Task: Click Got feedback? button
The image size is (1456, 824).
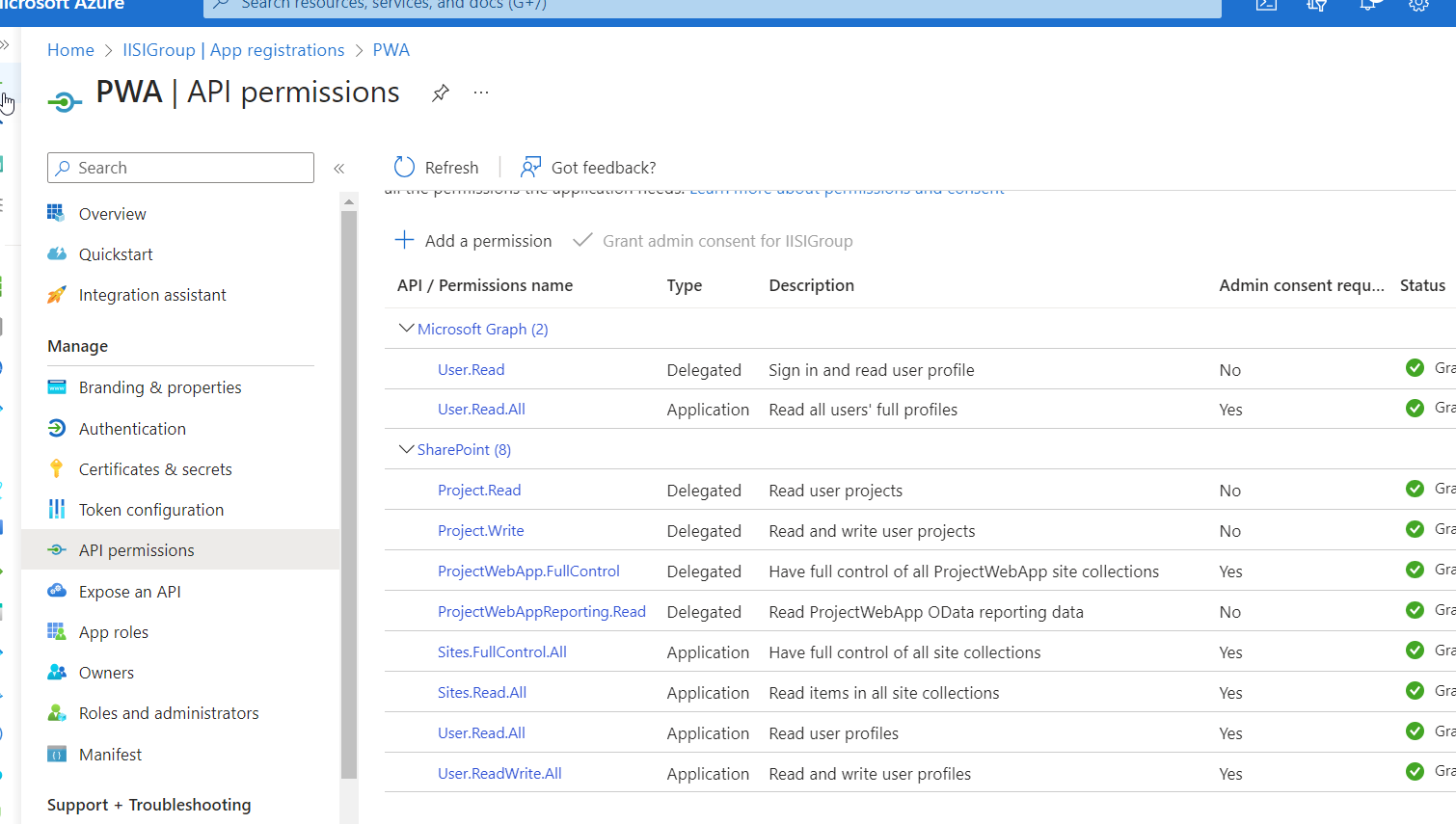Action: pyautogui.click(x=588, y=168)
